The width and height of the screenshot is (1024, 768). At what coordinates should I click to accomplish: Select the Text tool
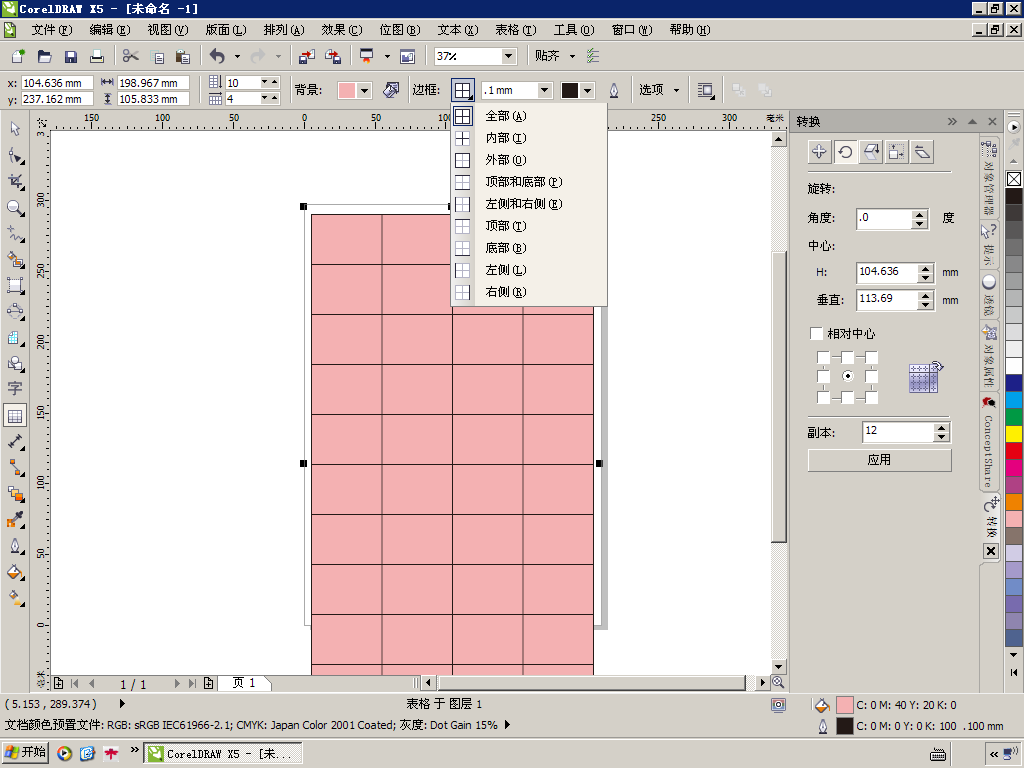coord(15,389)
